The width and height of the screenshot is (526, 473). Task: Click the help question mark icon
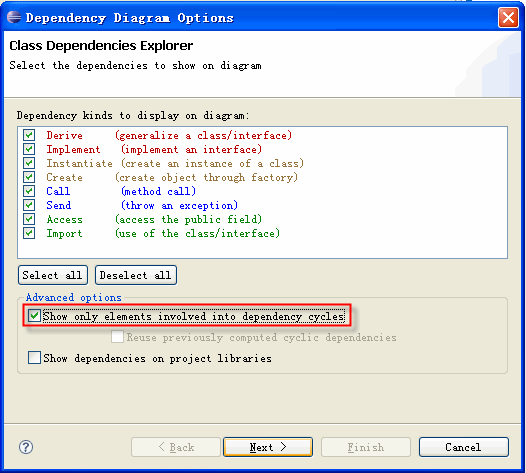26,447
